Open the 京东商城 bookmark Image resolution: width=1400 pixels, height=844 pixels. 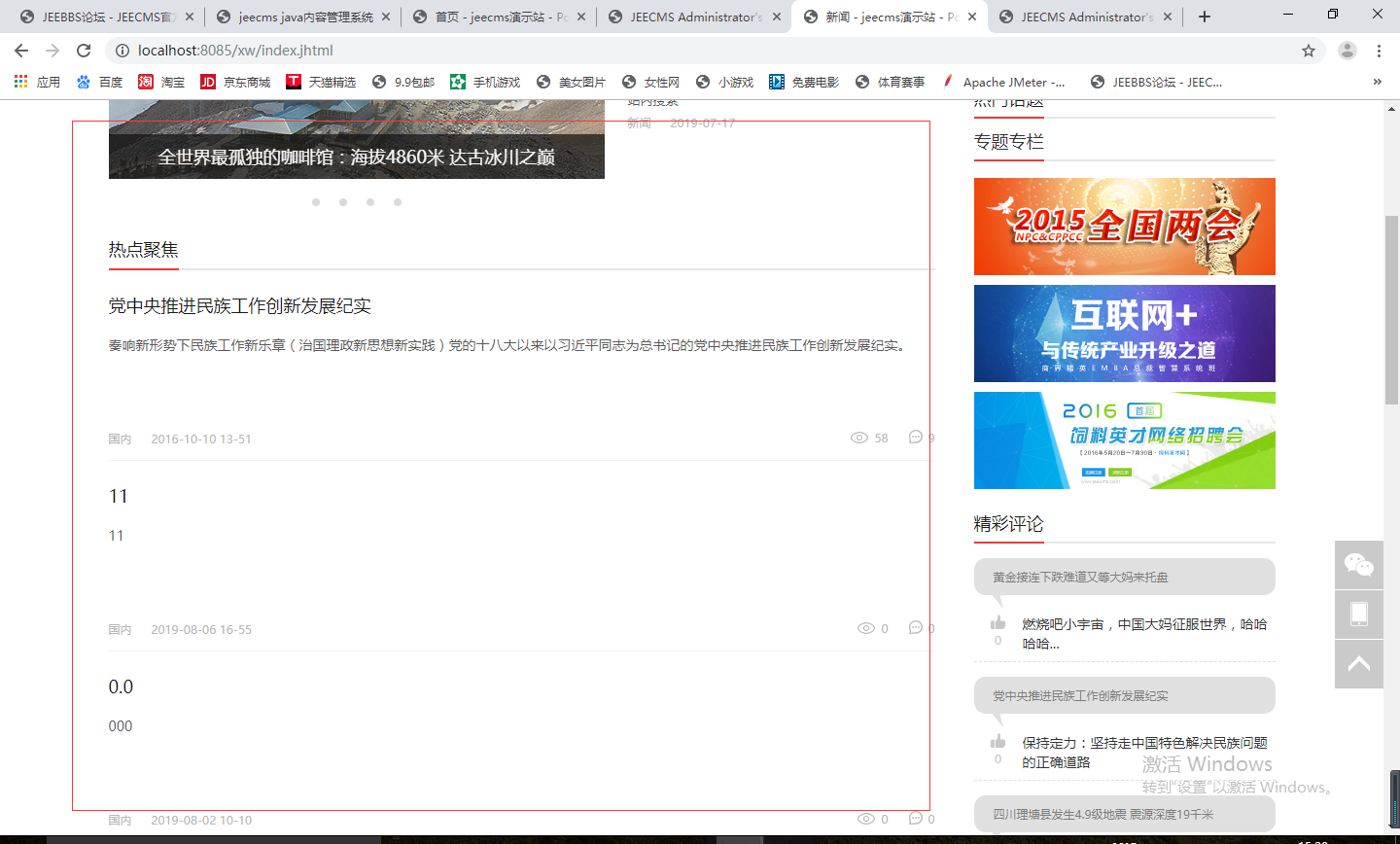(235, 82)
